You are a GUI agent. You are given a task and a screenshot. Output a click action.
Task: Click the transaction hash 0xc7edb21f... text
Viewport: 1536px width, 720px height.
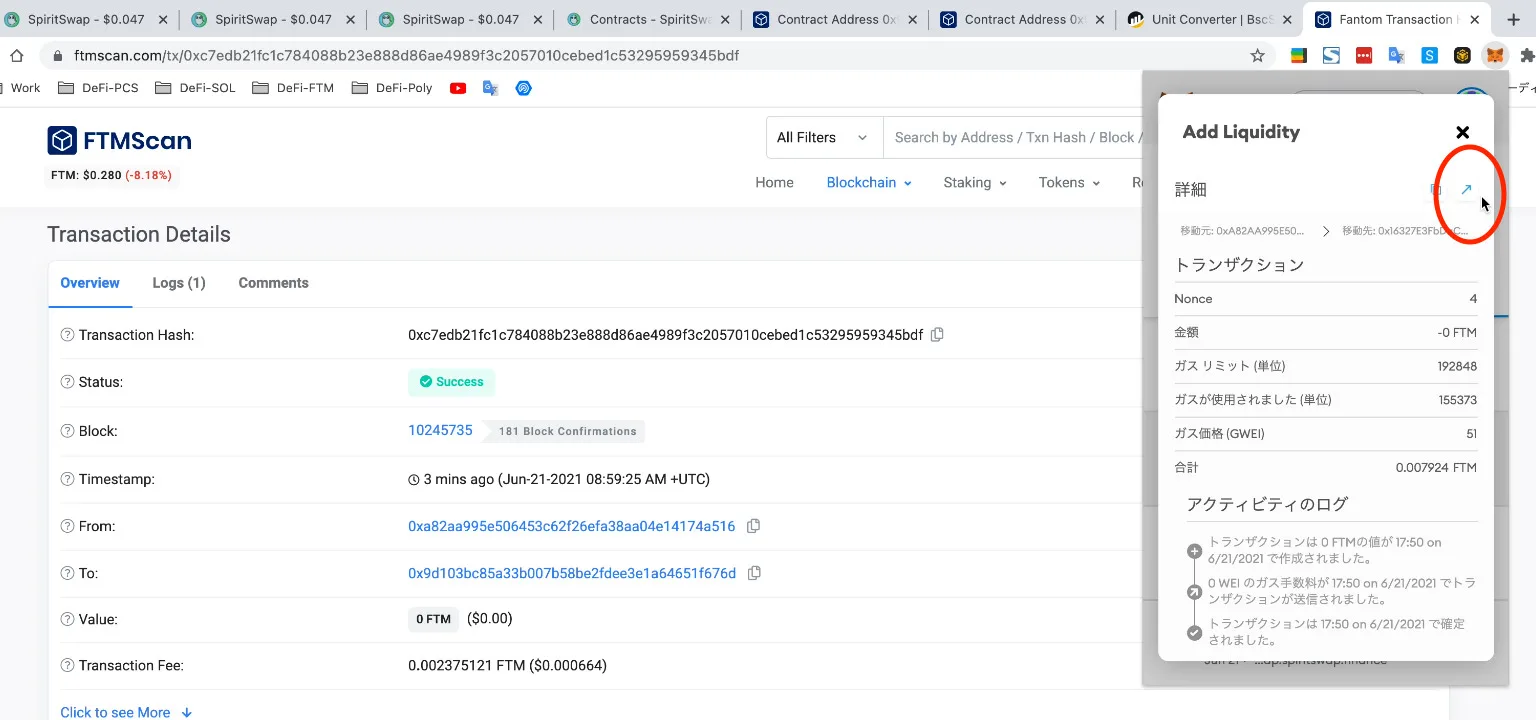click(665, 335)
